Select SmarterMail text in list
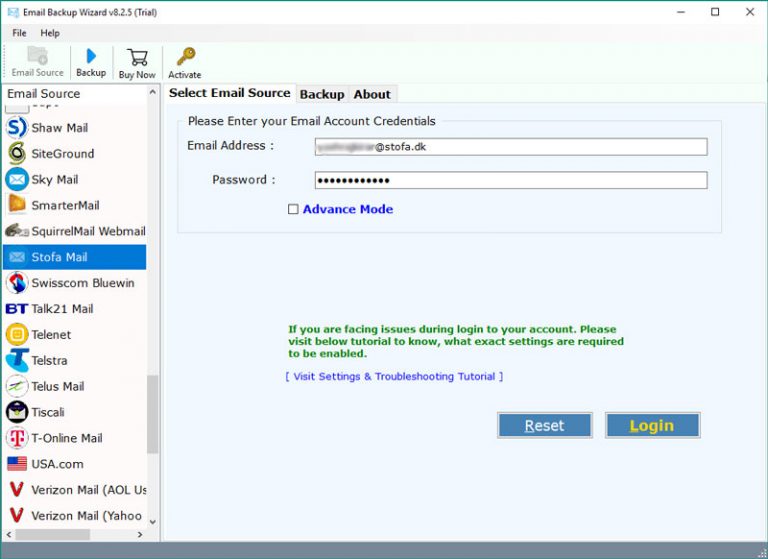The height and width of the screenshot is (559, 768). pos(65,205)
